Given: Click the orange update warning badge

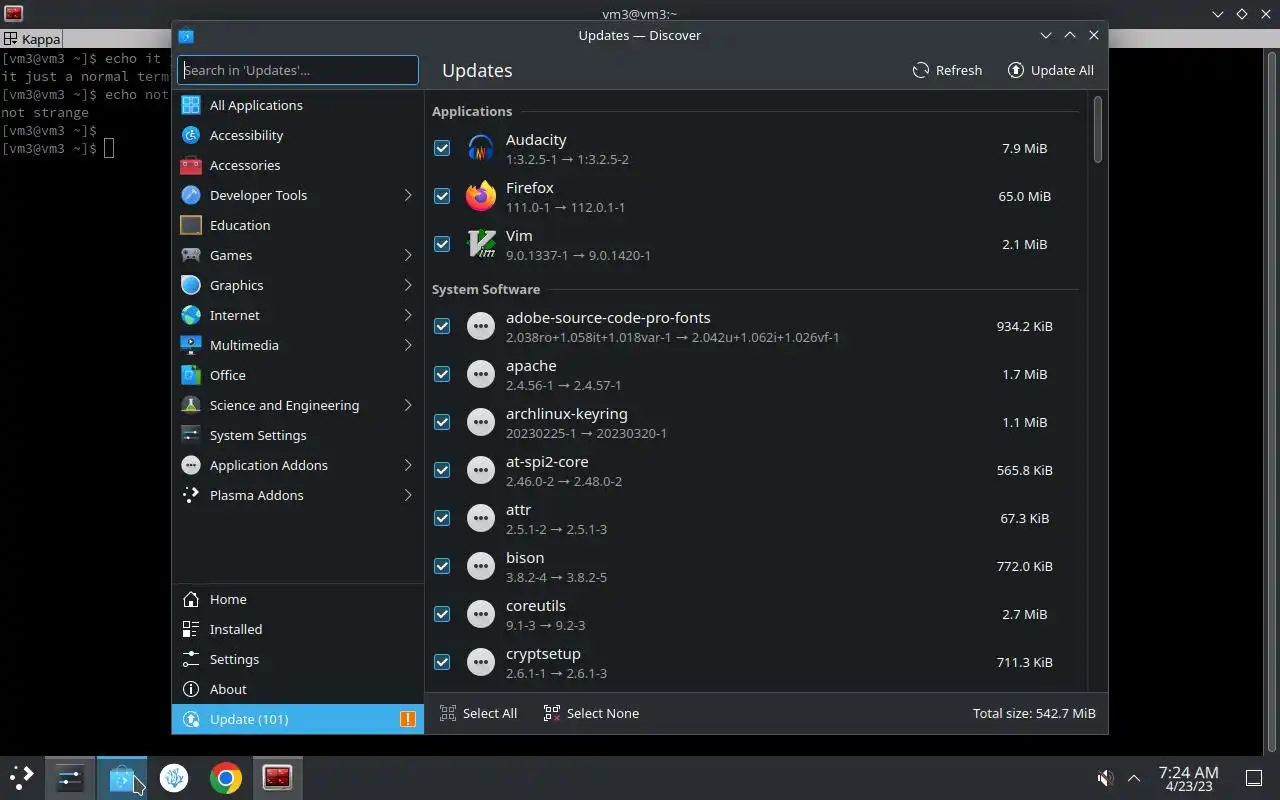Looking at the screenshot, I should [408, 719].
